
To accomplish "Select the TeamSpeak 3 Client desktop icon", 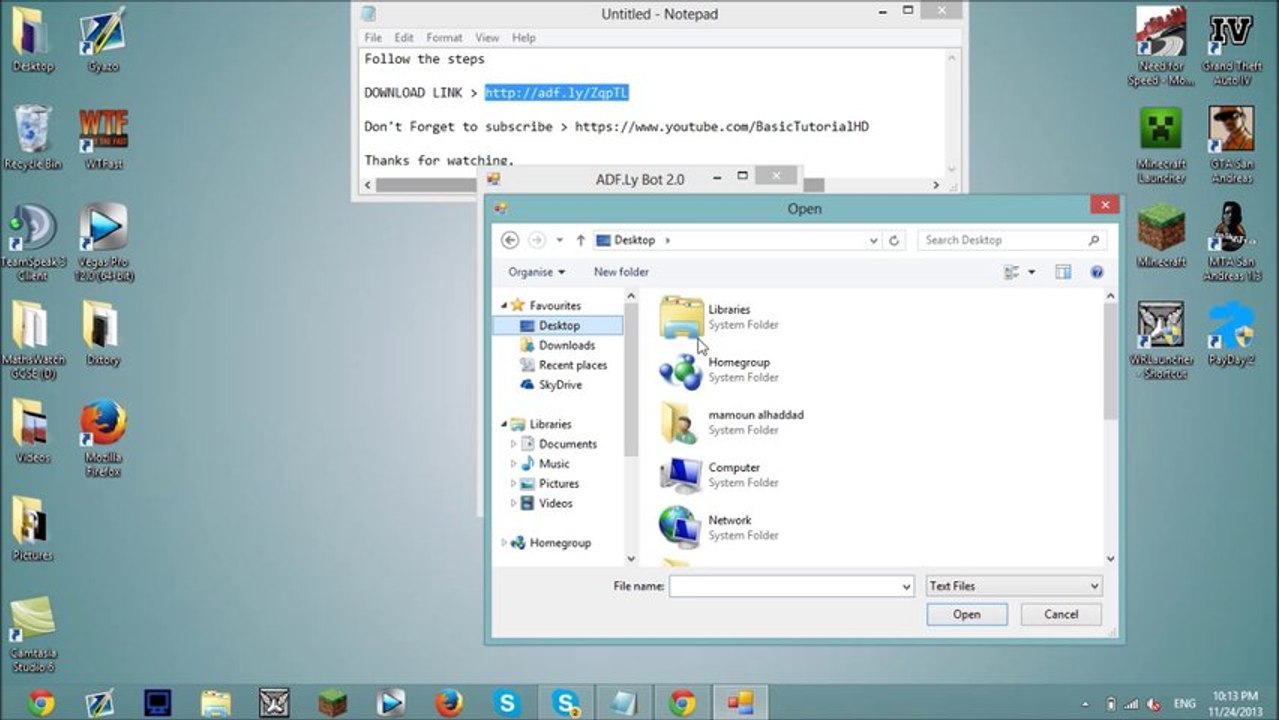I will [32, 242].
